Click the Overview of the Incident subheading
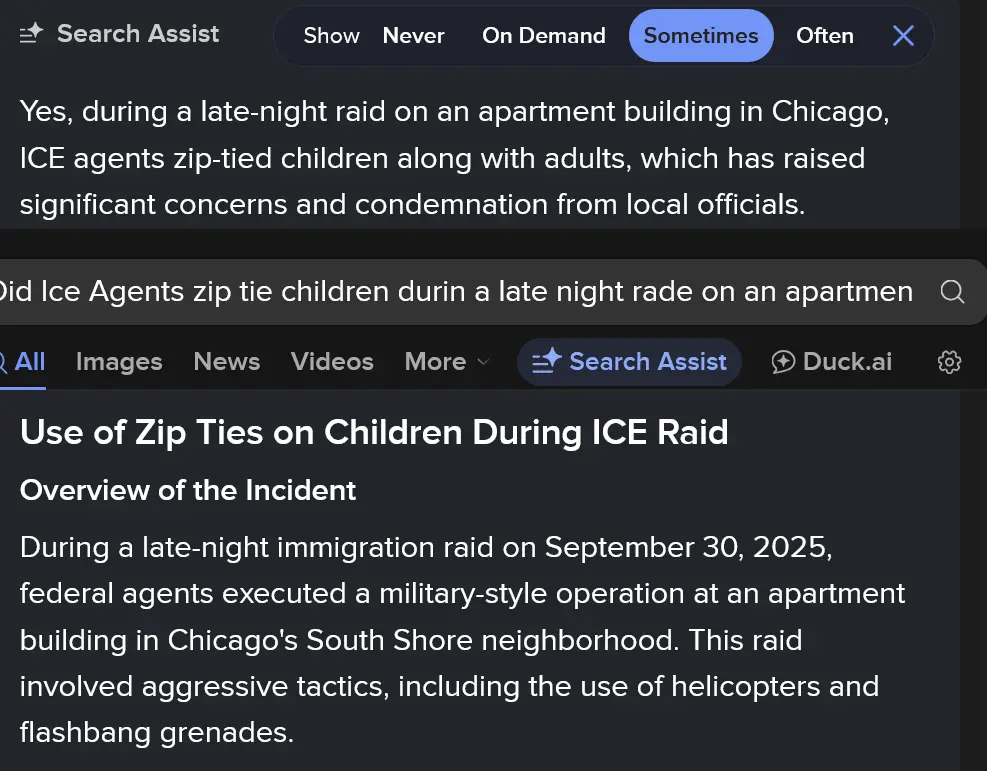 pyautogui.click(x=188, y=490)
